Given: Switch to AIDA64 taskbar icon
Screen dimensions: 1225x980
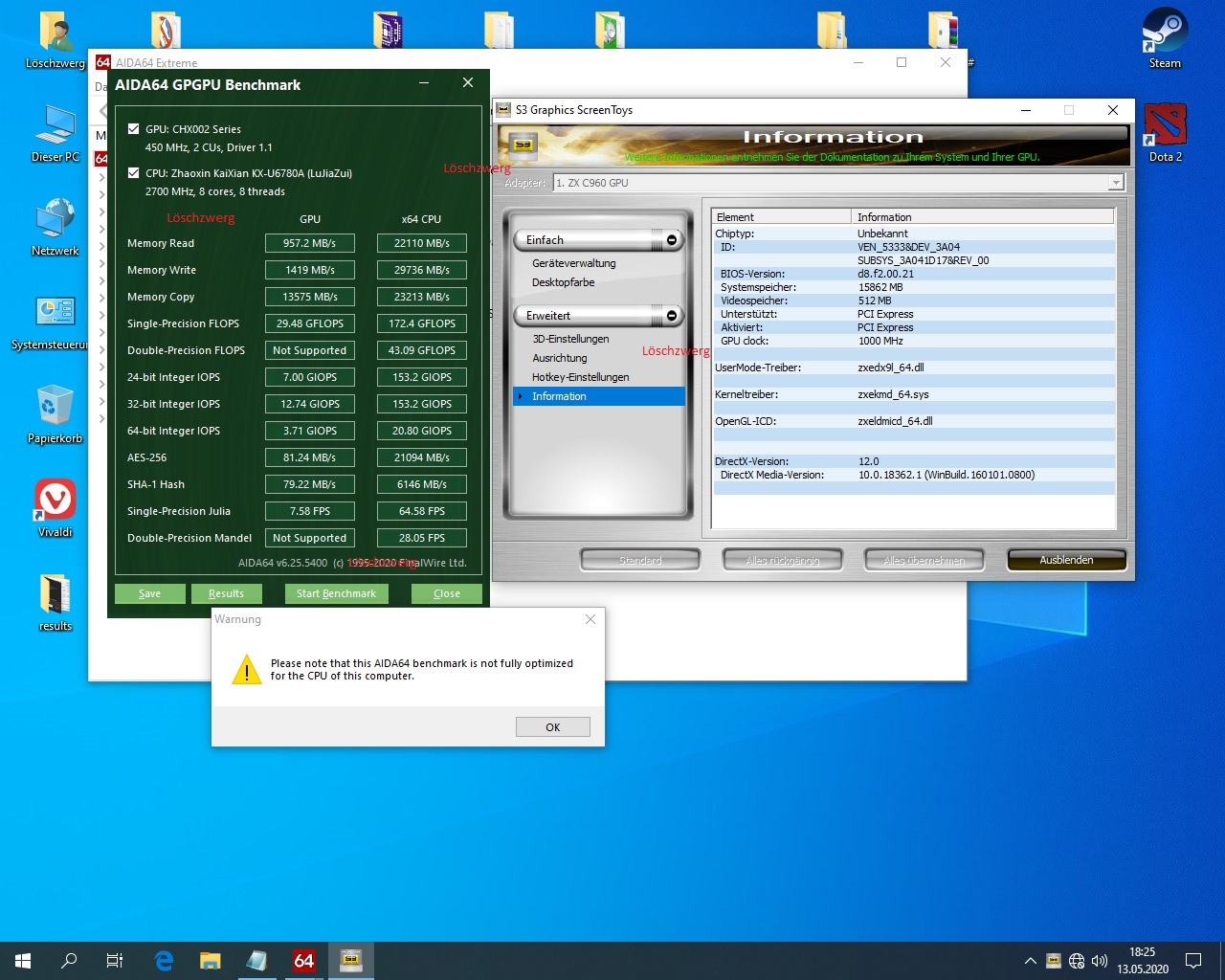Looking at the screenshot, I should [304, 960].
